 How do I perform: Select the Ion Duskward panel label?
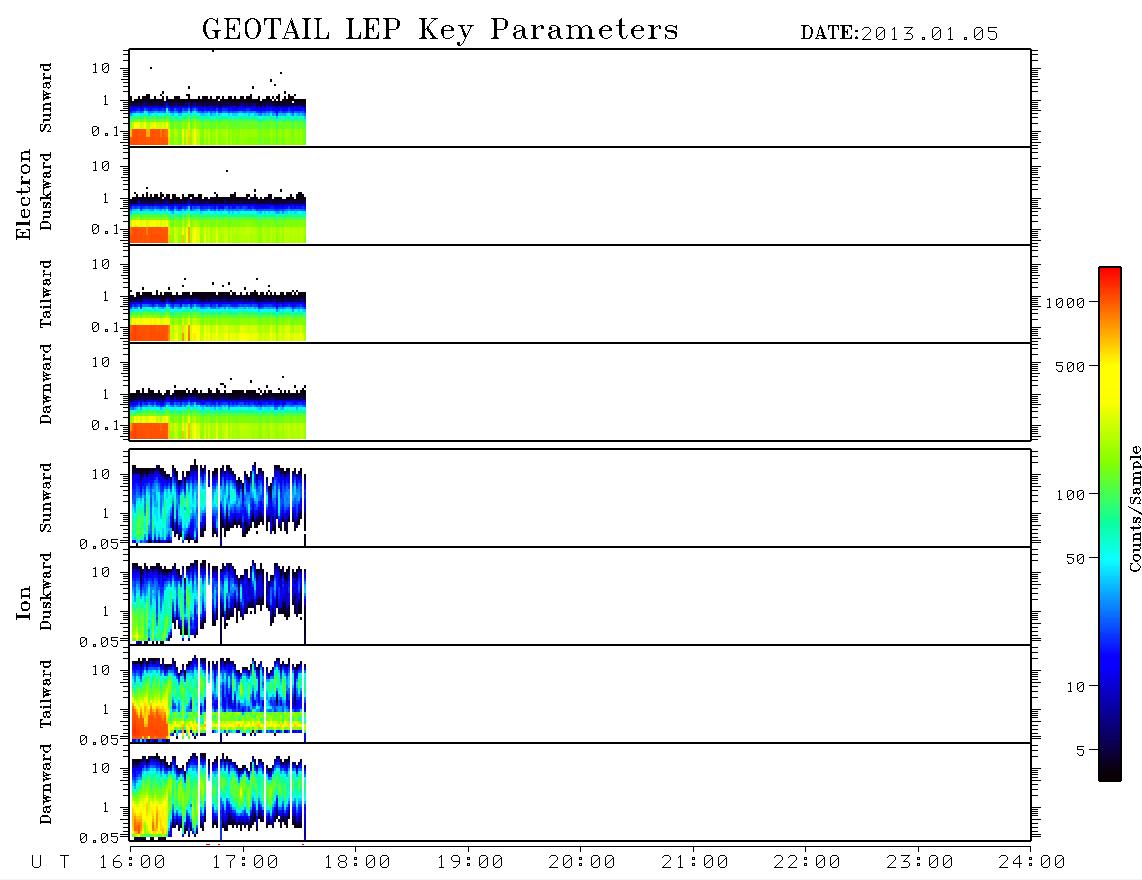pos(46,592)
